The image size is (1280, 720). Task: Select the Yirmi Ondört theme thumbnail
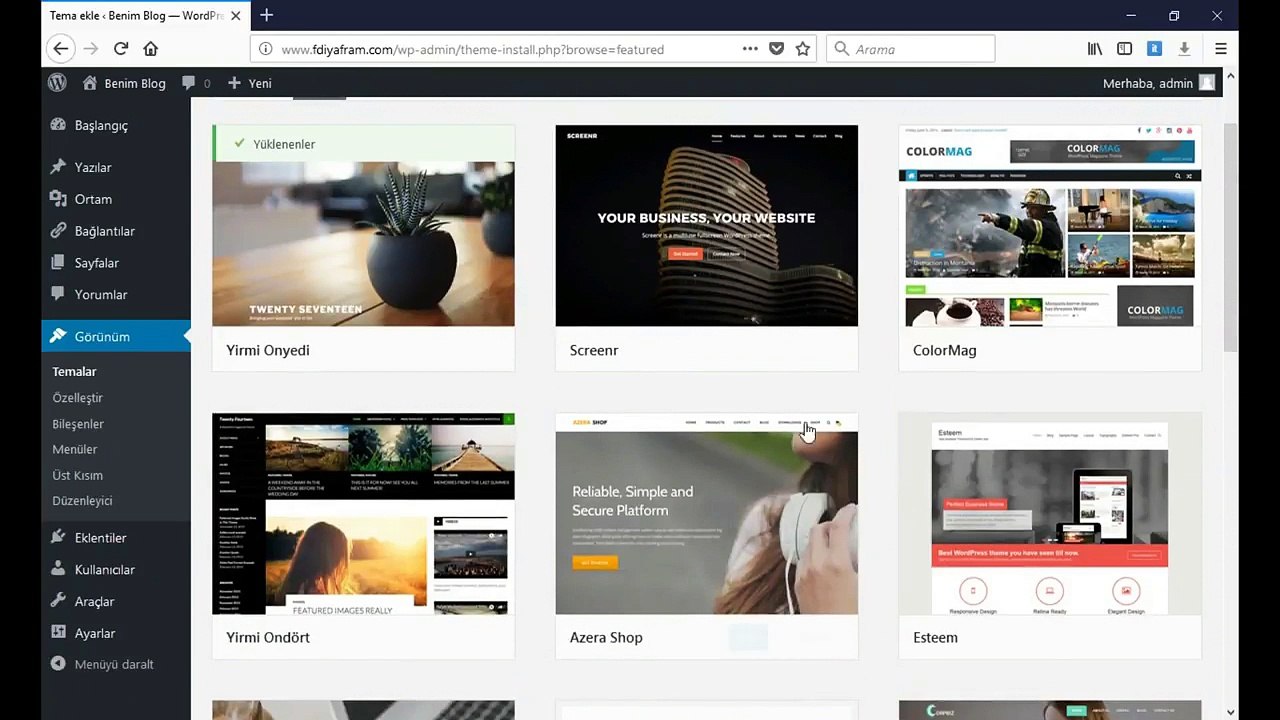pyautogui.click(x=363, y=514)
